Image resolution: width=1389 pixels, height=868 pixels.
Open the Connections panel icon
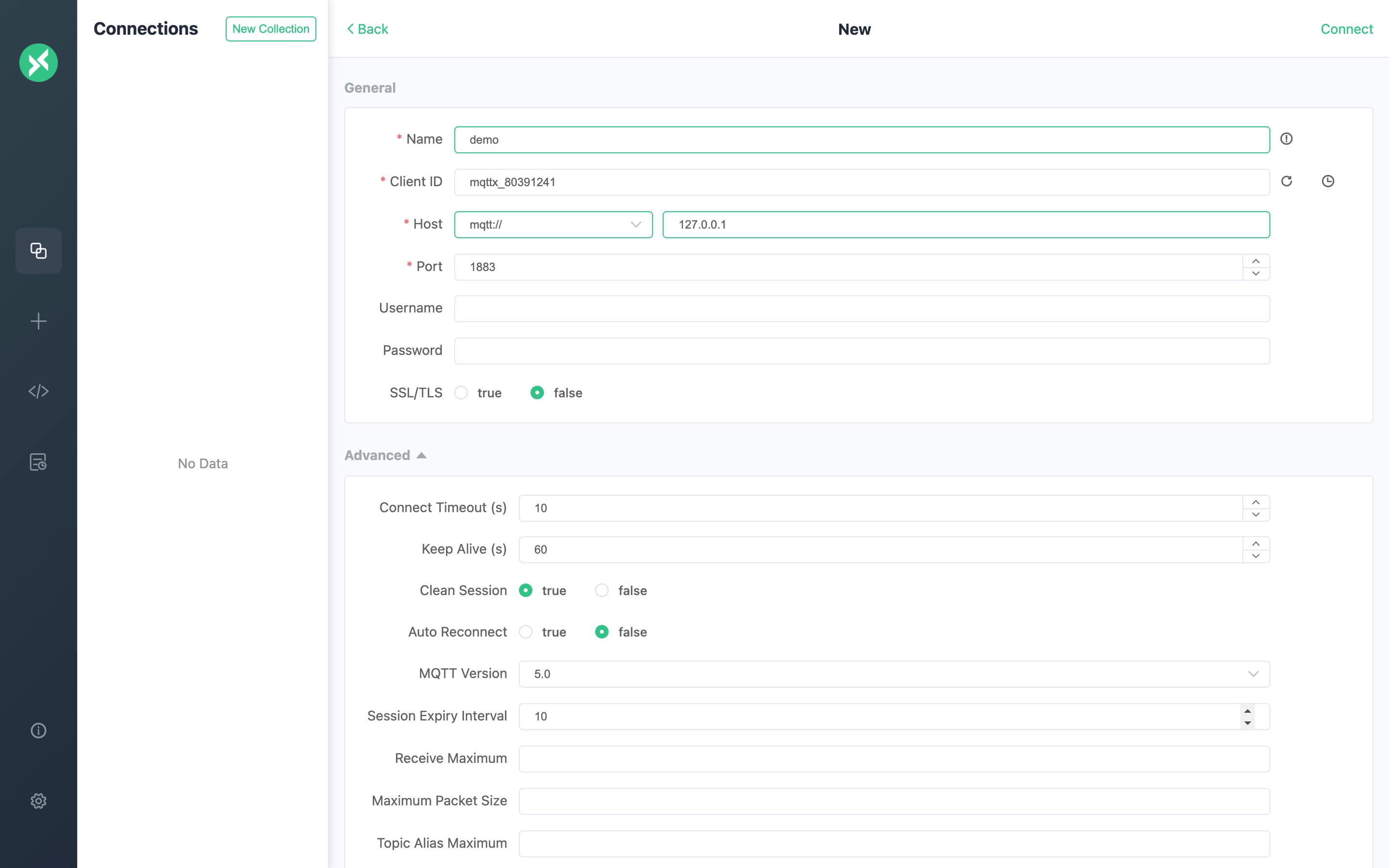[x=38, y=250]
